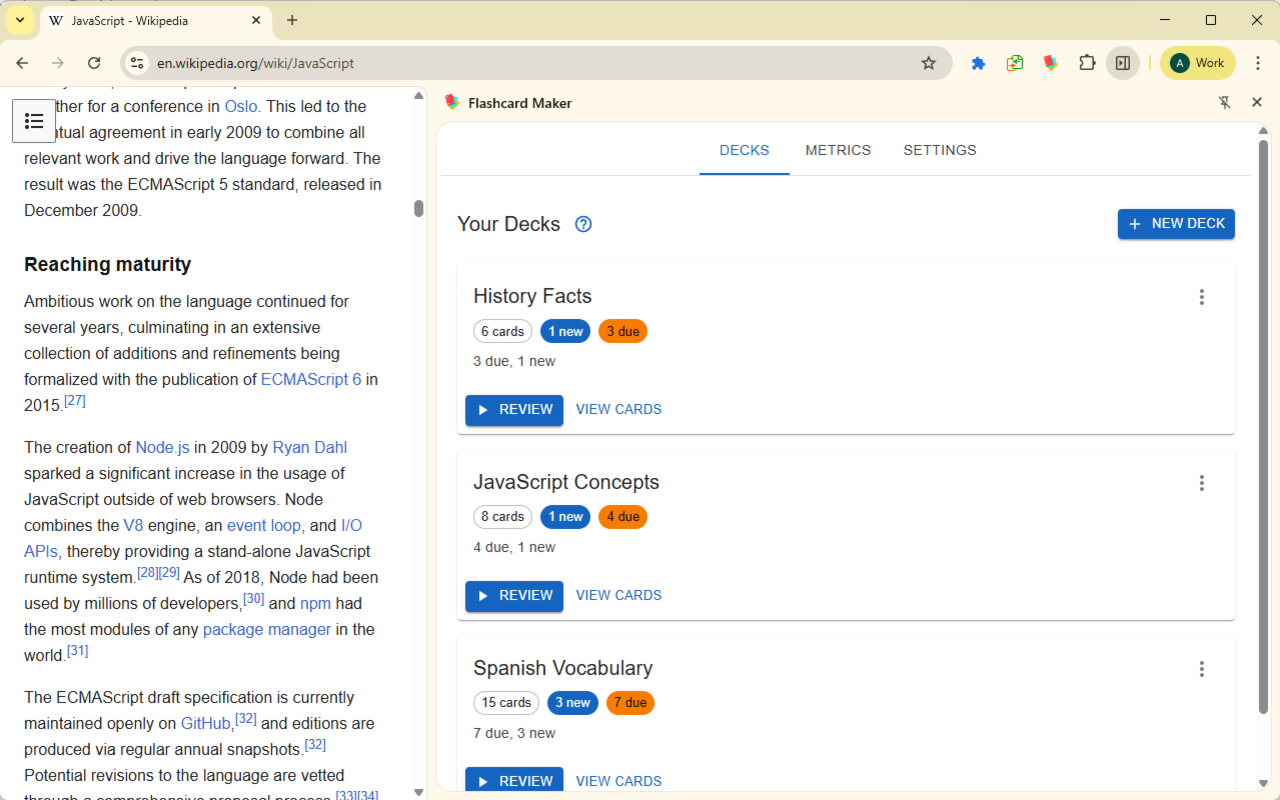Screen dimensions: 1280x800
Task: Unpin the Flashcard Maker side panel
Action: pos(1225,102)
